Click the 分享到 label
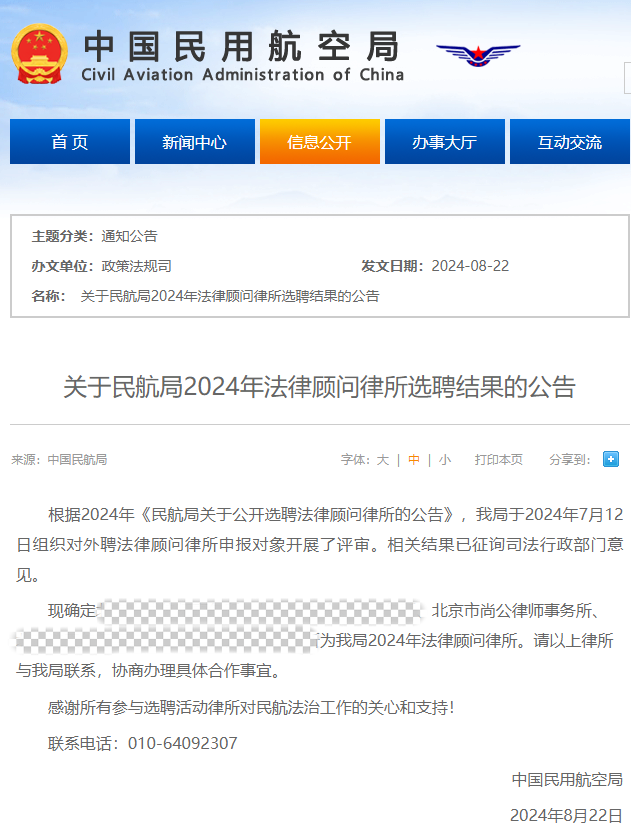The height and width of the screenshot is (828, 631). pos(570,460)
